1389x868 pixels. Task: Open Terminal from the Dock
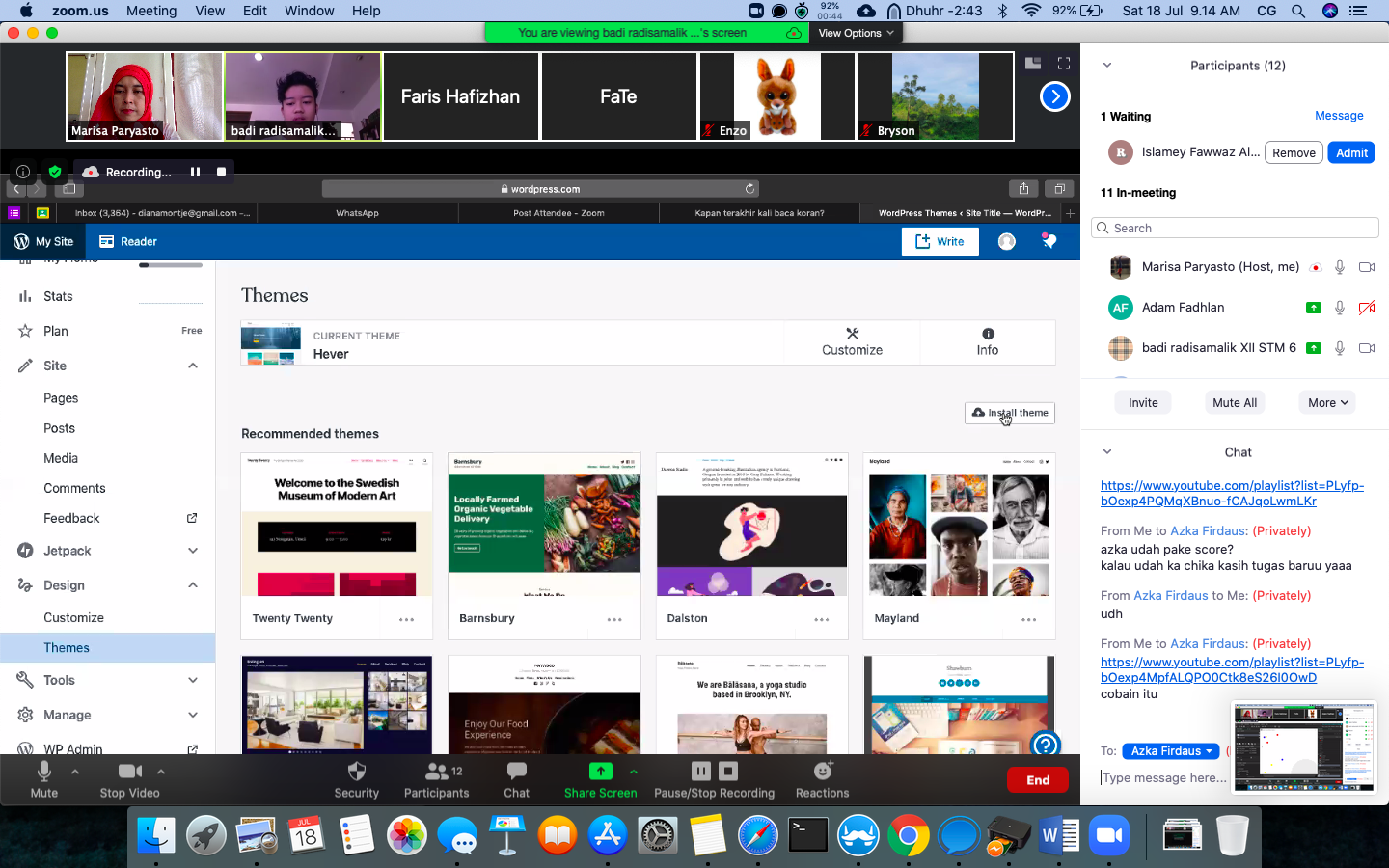[x=807, y=835]
